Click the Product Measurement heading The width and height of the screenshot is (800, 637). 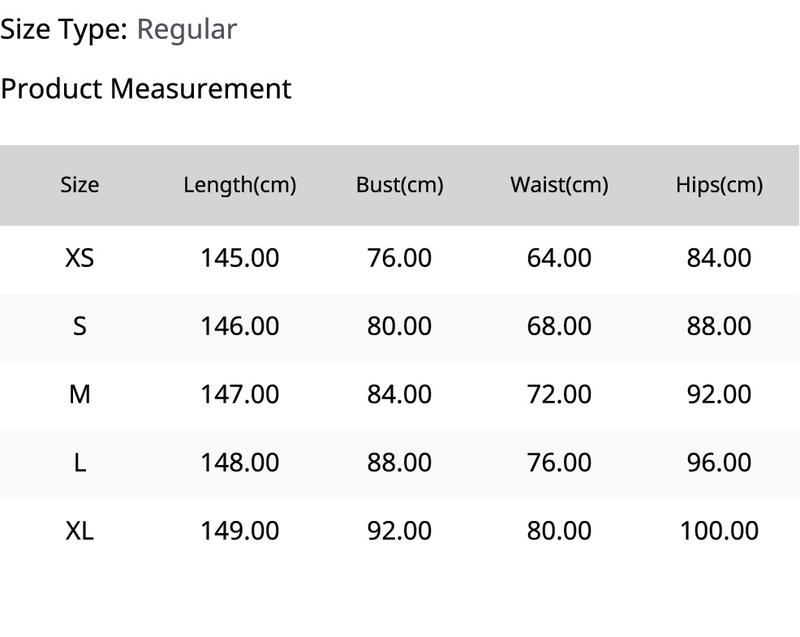click(146, 89)
